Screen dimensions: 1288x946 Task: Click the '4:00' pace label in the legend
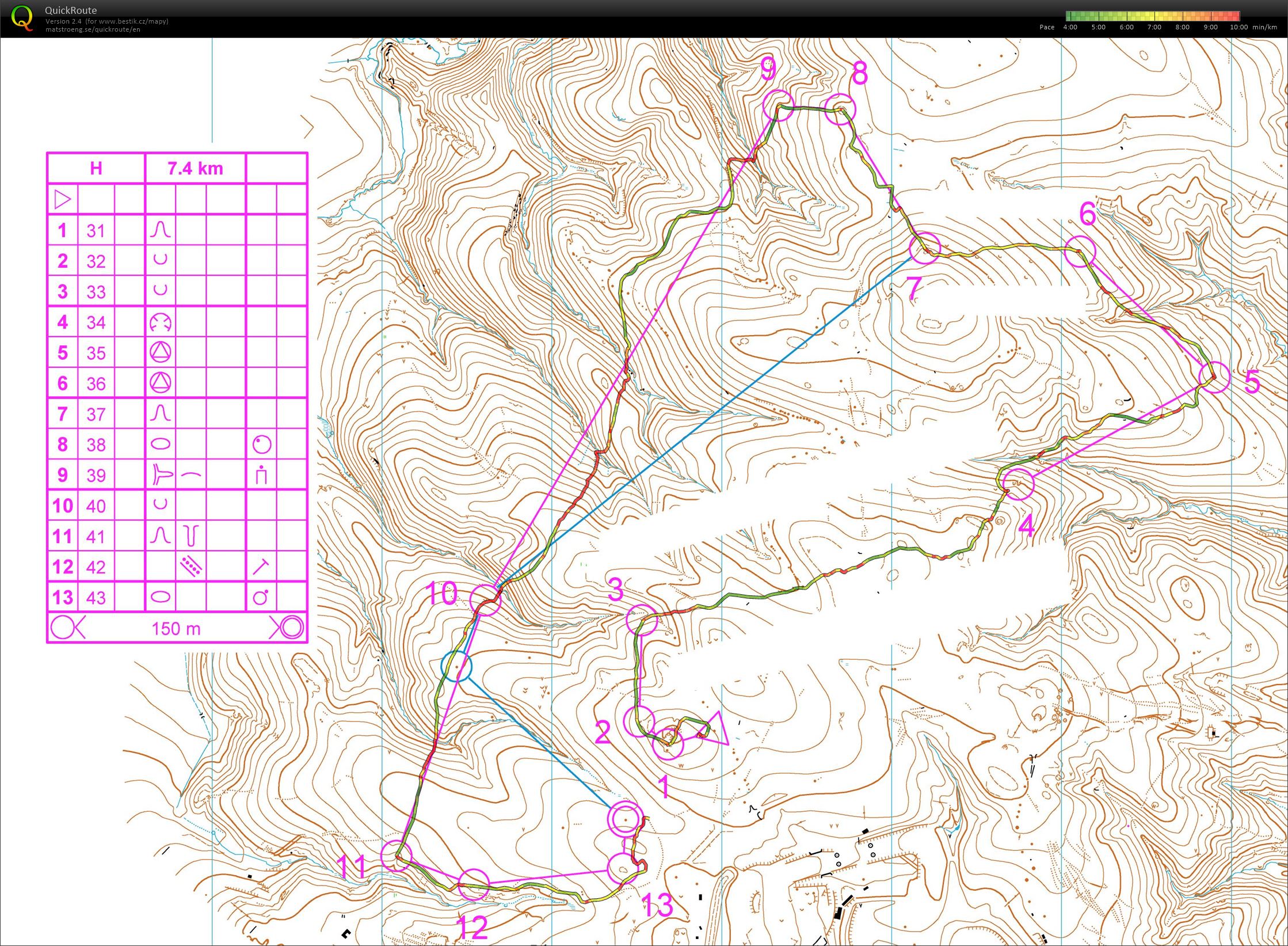(x=1070, y=27)
